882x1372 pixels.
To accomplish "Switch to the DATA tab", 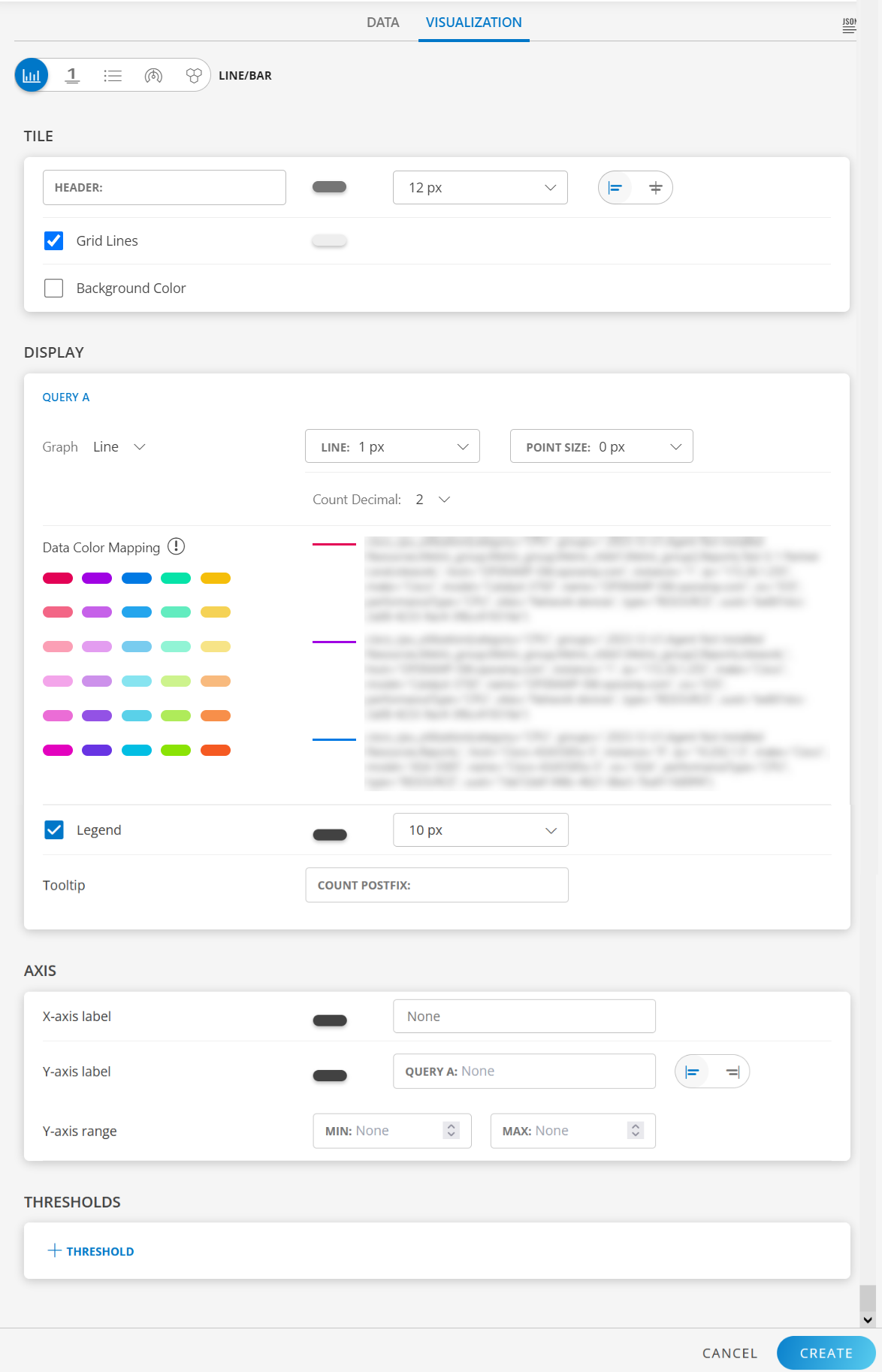I will pos(382,23).
